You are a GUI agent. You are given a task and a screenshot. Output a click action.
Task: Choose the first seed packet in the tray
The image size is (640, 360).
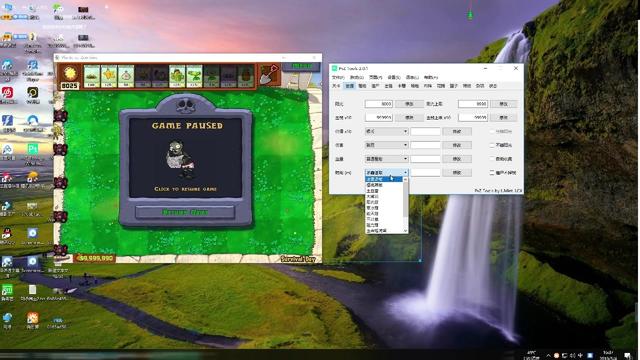92,76
